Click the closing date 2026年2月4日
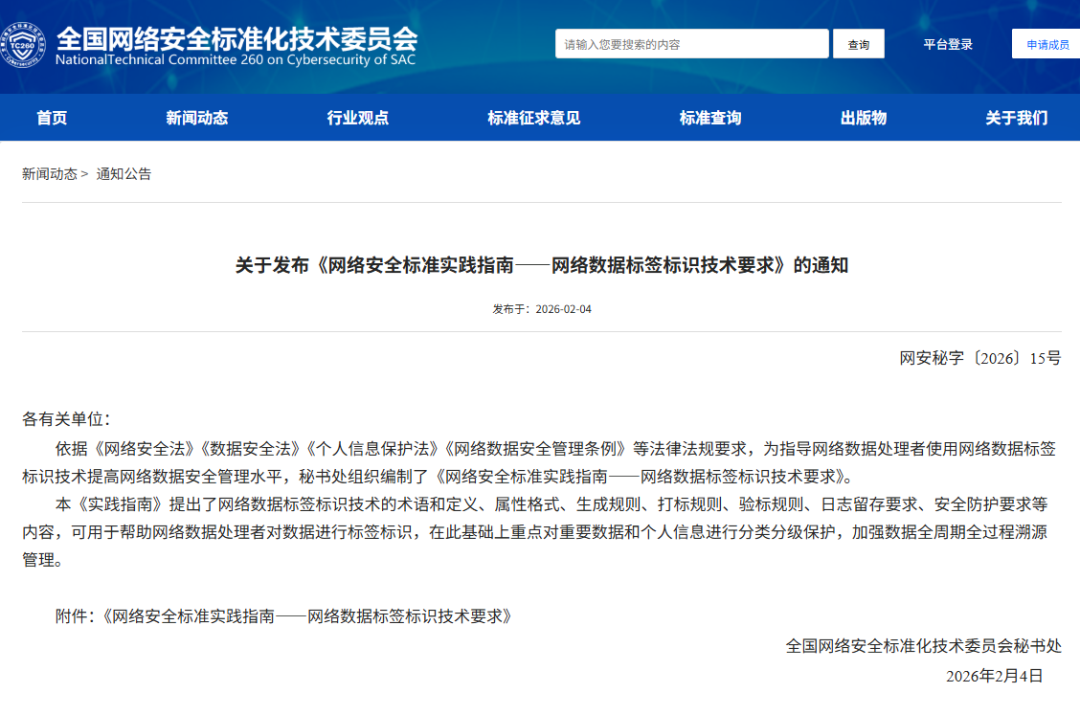The image size is (1080, 715). tap(994, 676)
